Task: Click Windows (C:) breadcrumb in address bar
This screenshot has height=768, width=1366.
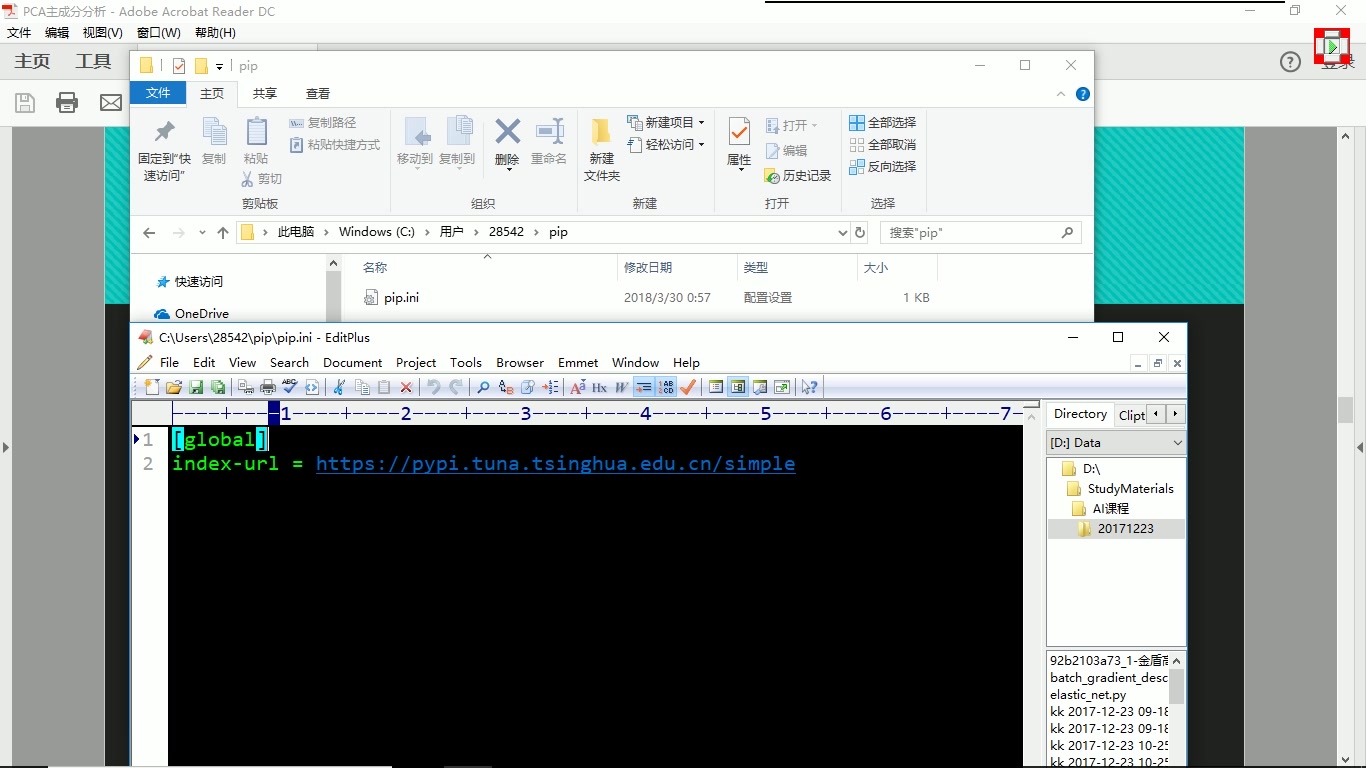Action: click(376, 232)
